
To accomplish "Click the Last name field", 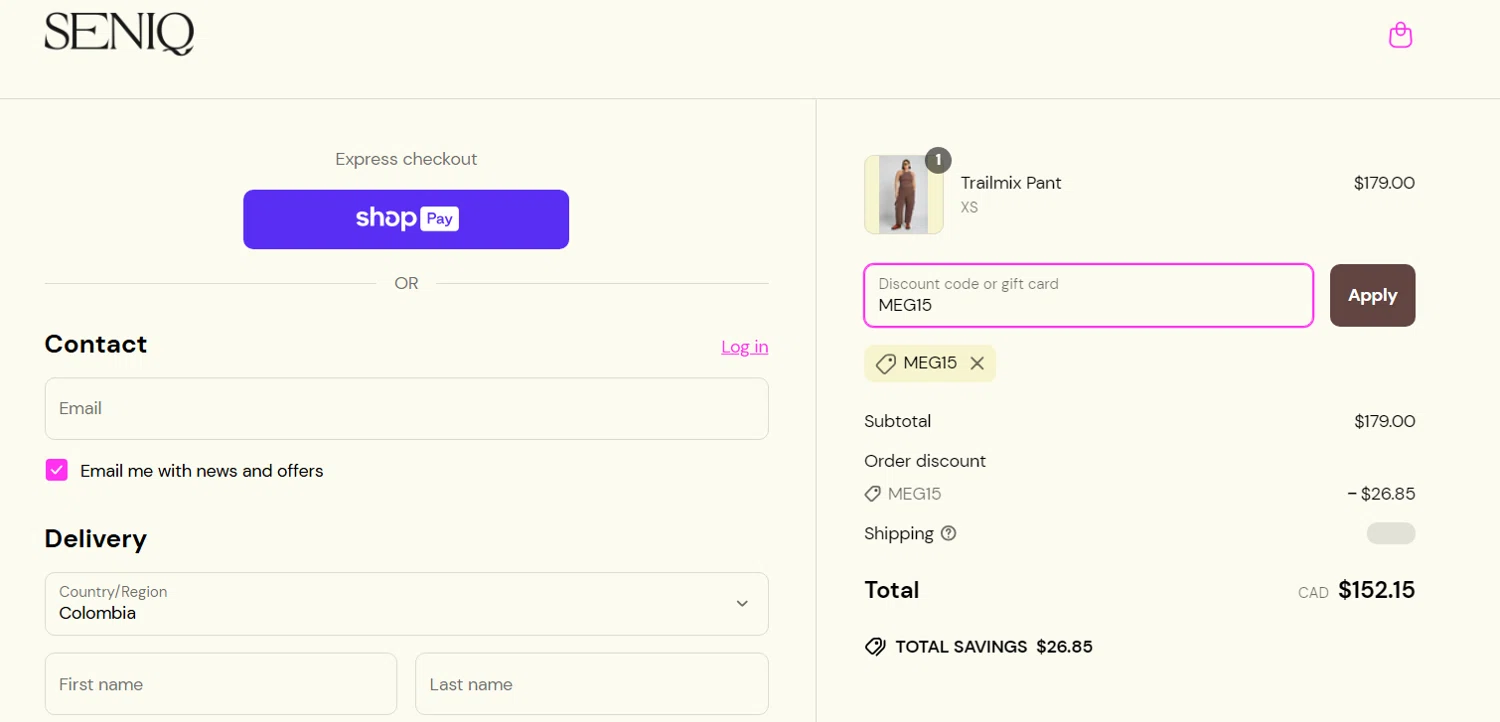I will [x=592, y=684].
